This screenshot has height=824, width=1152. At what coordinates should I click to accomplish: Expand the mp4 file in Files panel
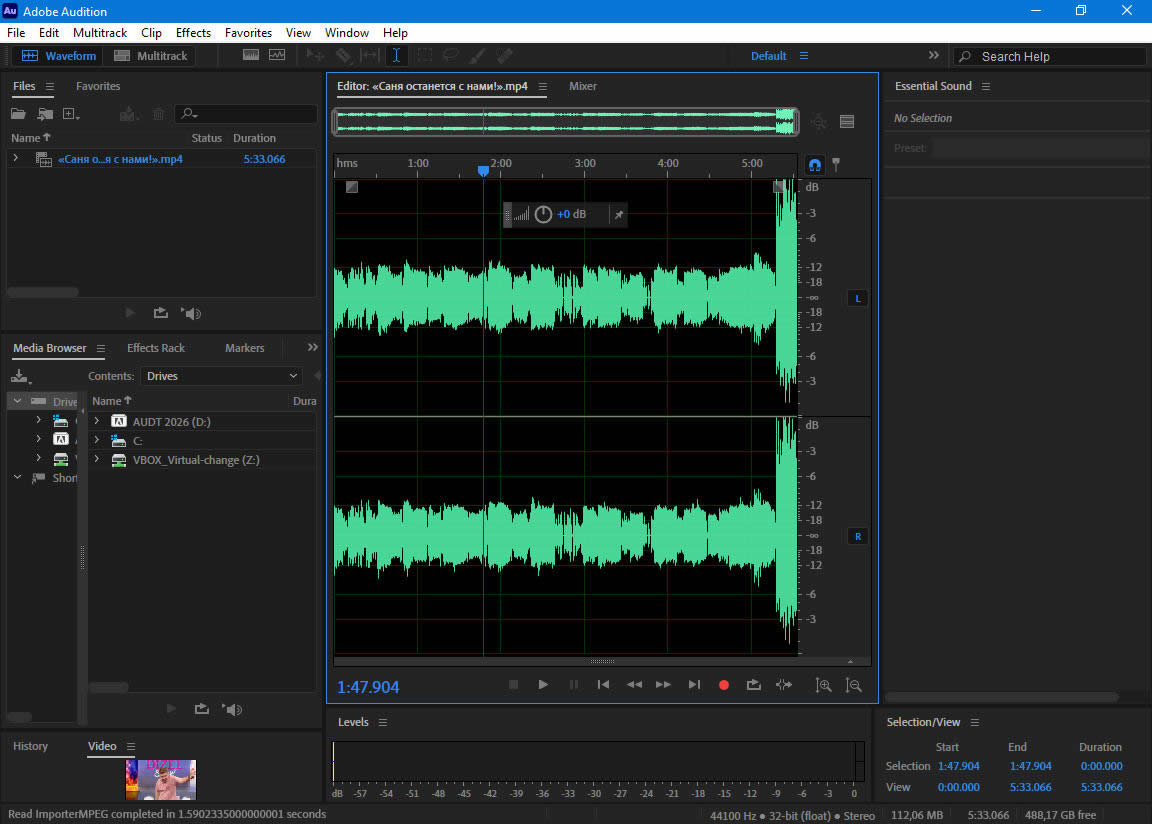(x=16, y=159)
